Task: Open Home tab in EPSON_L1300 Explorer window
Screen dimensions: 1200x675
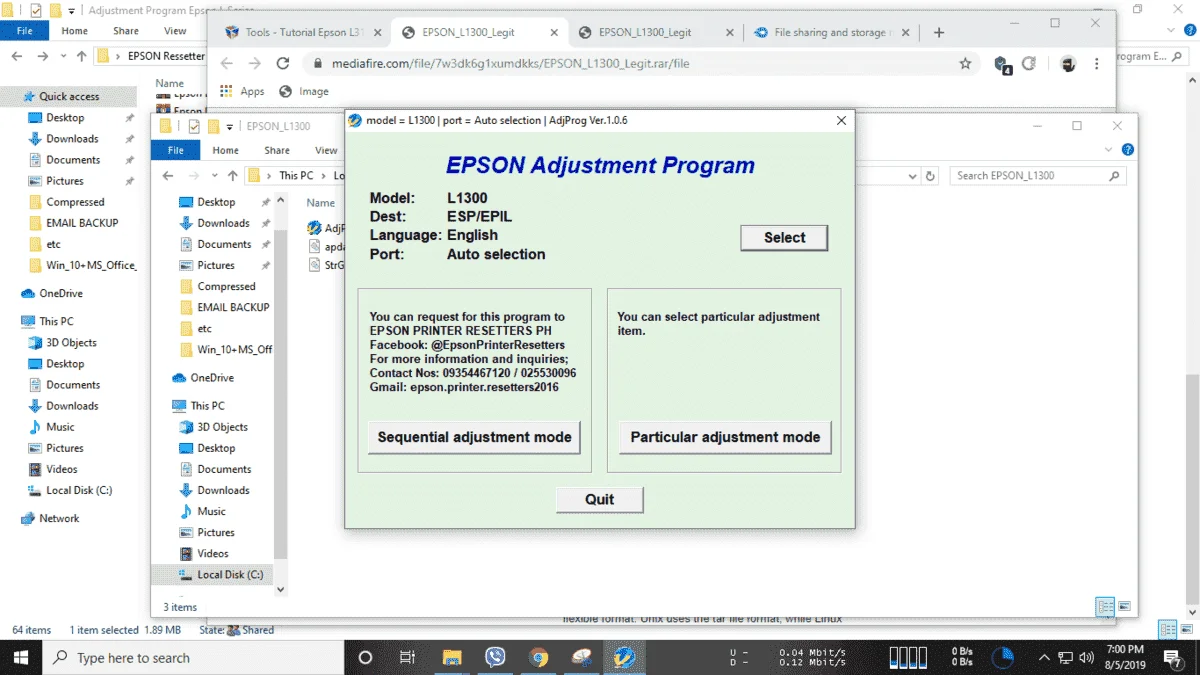Action: 226,150
